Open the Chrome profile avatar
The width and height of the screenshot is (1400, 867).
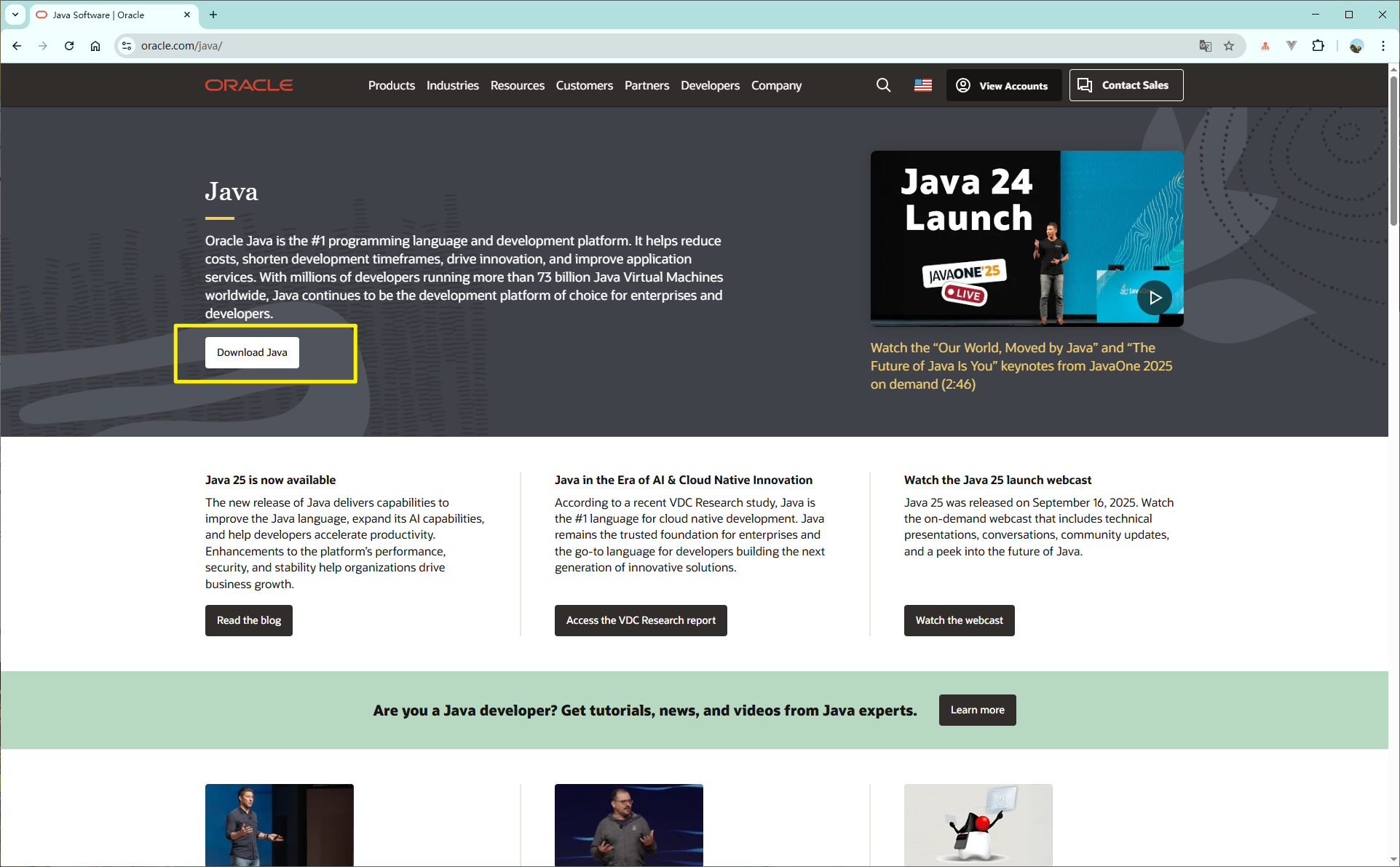(1356, 45)
